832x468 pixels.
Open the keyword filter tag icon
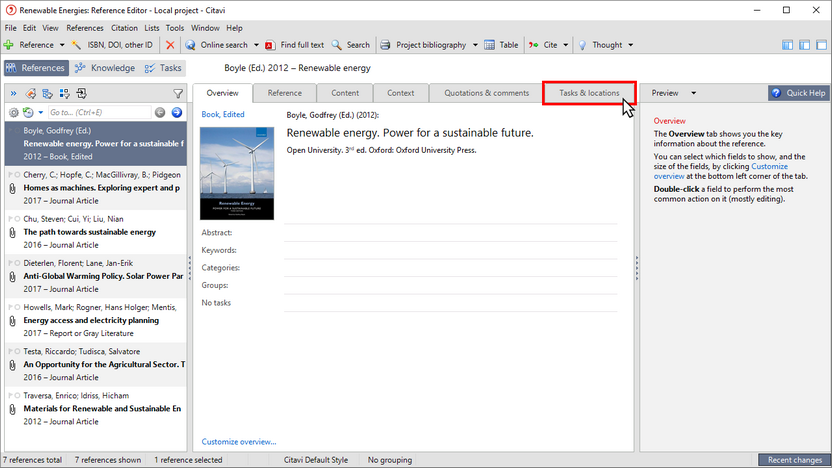(x=31, y=93)
